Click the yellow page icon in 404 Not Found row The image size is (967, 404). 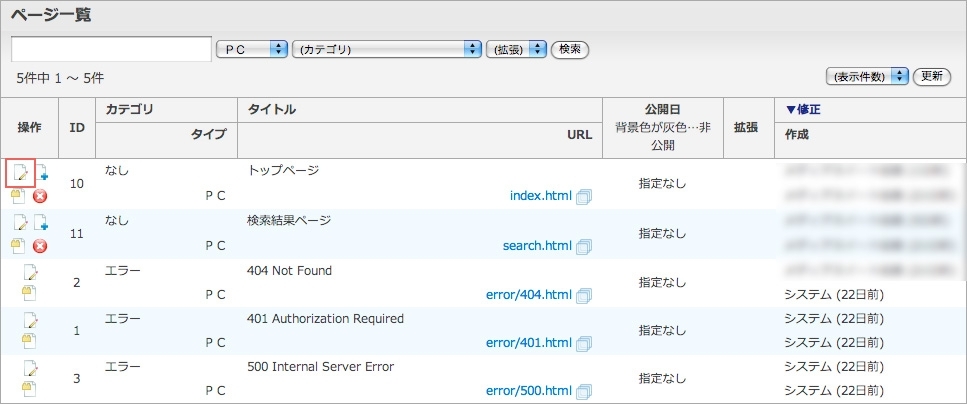coord(29,294)
